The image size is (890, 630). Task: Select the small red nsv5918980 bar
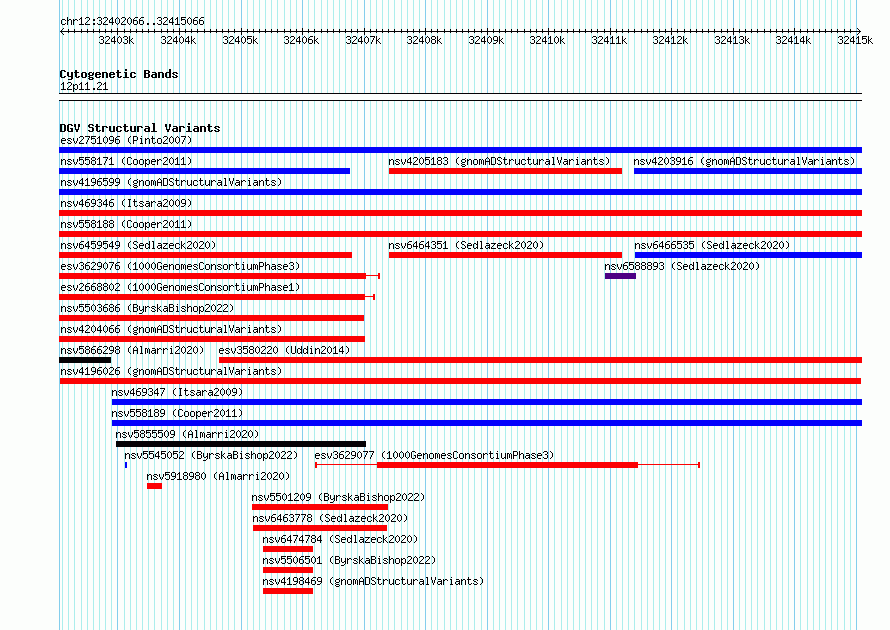[154, 486]
